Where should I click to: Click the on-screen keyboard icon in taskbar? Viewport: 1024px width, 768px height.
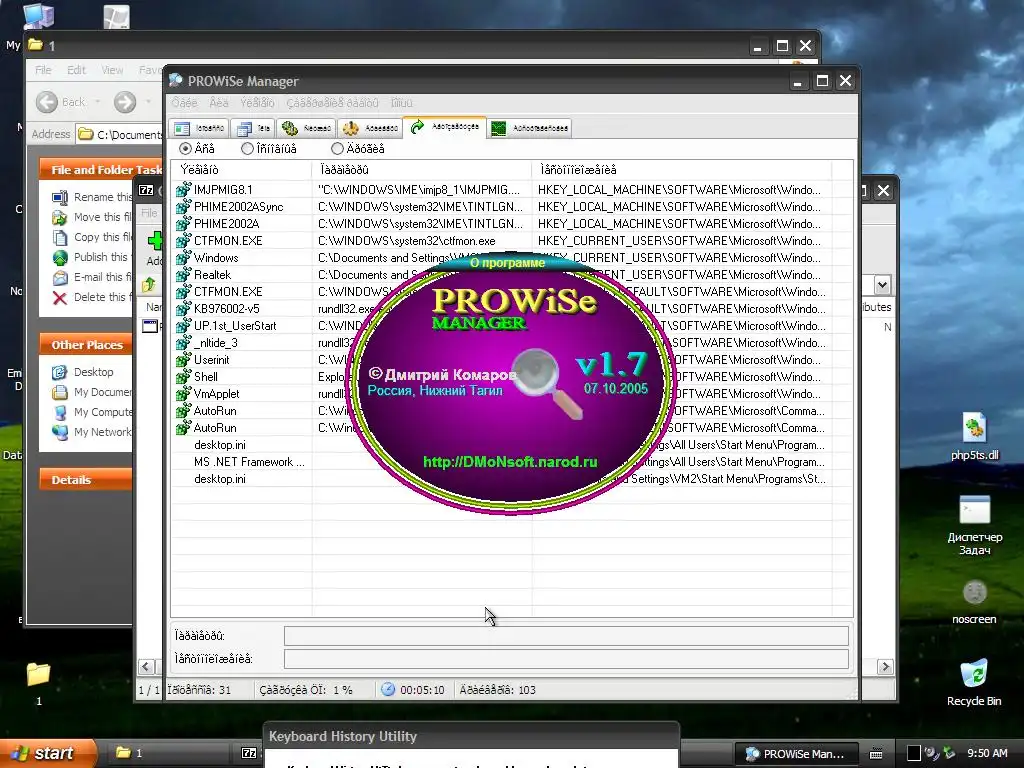click(x=876, y=754)
